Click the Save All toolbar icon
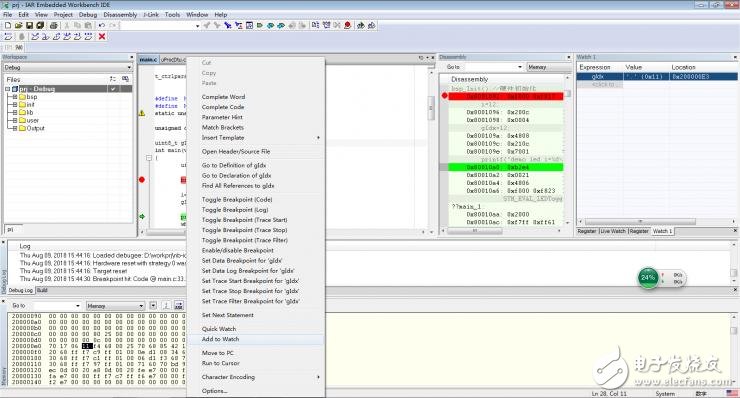This screenshot has width=740, height=398. (40, 25)
